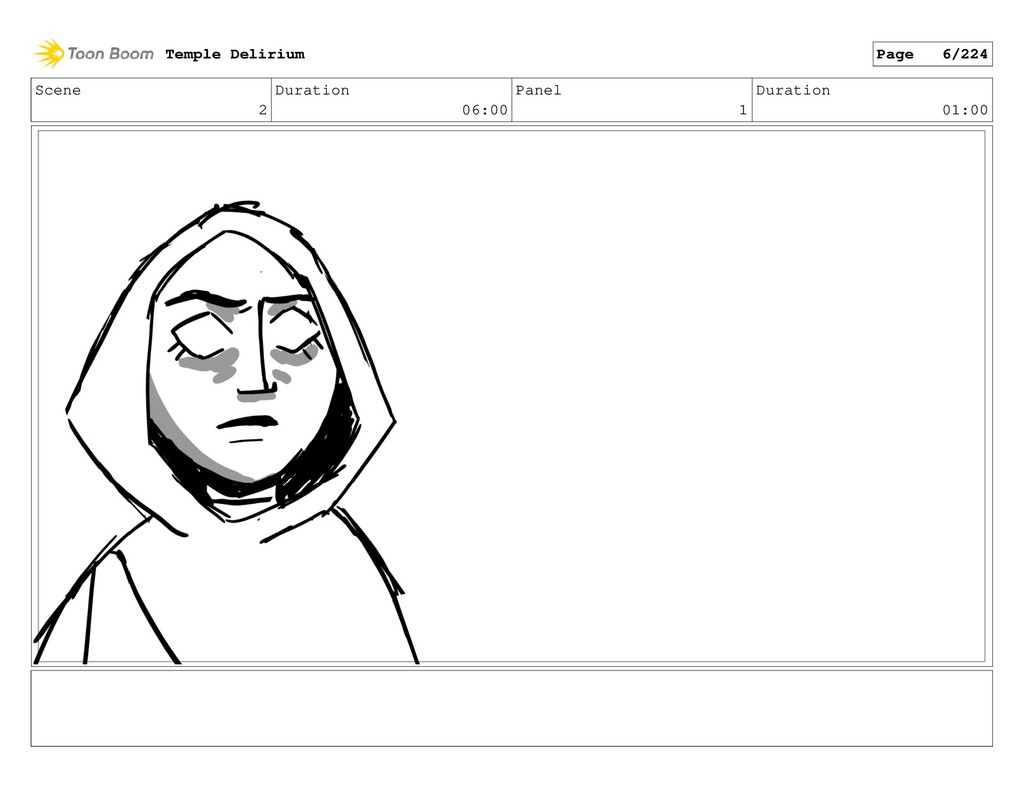Select the 'Temple Delirium' title text
Viewport: 1024px width, 793px height.
click(x=235, y=54)
